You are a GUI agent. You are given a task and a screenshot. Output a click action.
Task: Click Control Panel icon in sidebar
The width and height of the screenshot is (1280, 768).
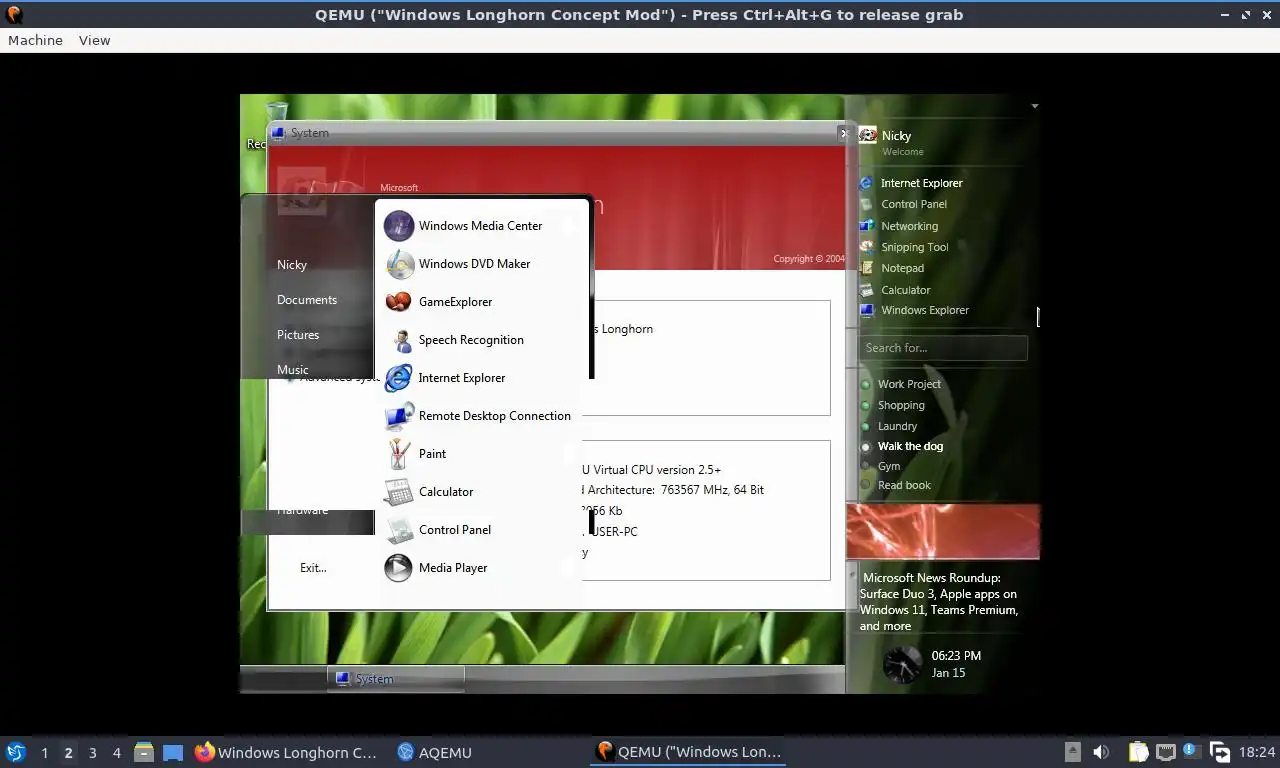(x=867, y=204)
